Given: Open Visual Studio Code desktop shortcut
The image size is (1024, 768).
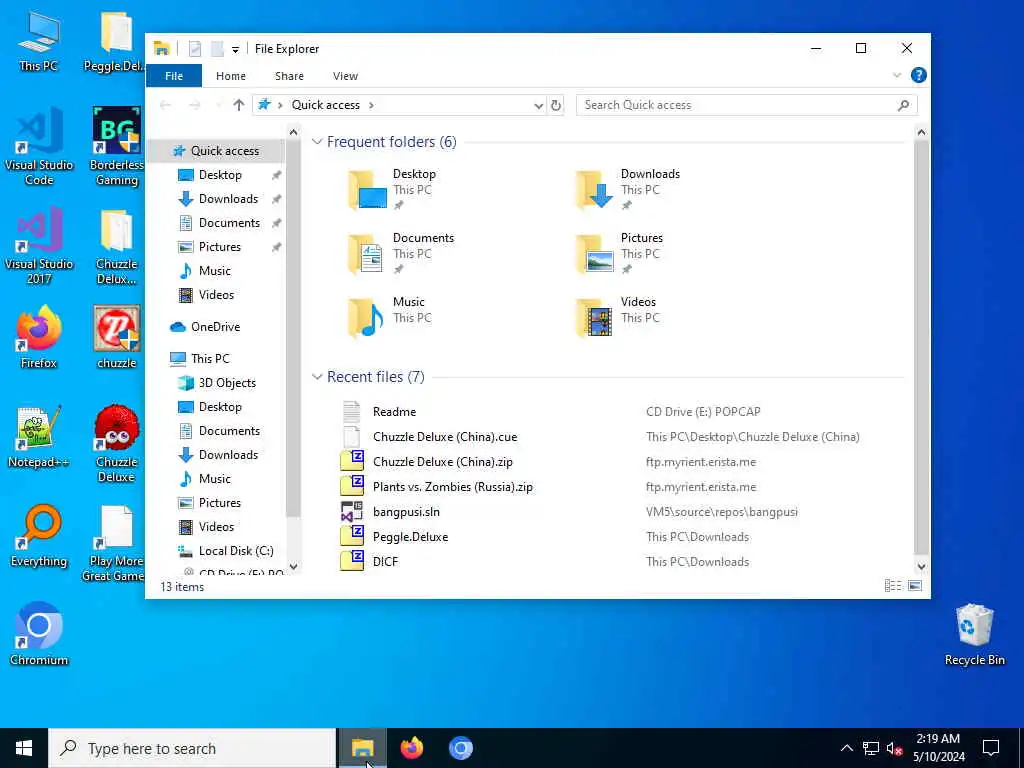Looking at the screenshot, I should pyautogui.click(x=39, y=146).
